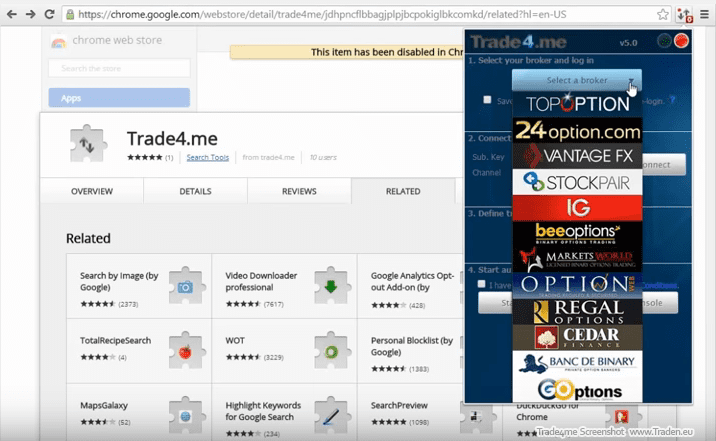Screen dimensions: 716x441
Task: Open Google Analytics Opt-out Add-on card title
Action: (x=412, y=281)
